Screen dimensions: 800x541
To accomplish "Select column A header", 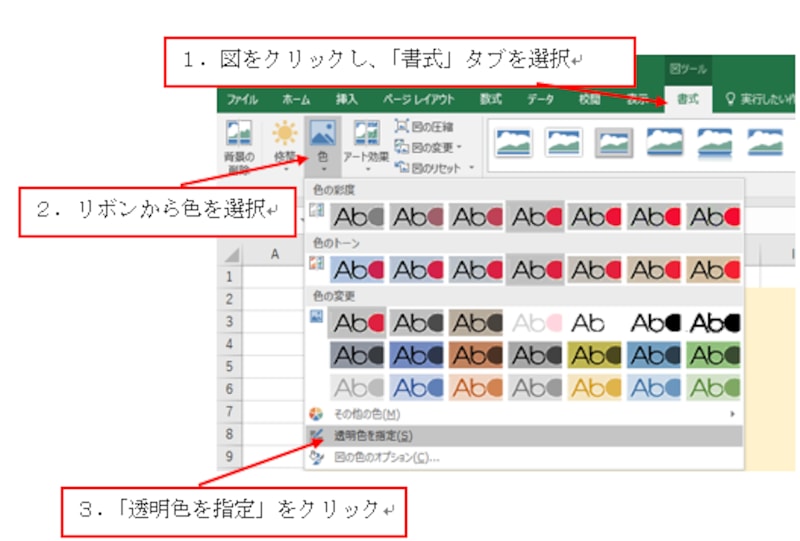I will coord(274,254).
